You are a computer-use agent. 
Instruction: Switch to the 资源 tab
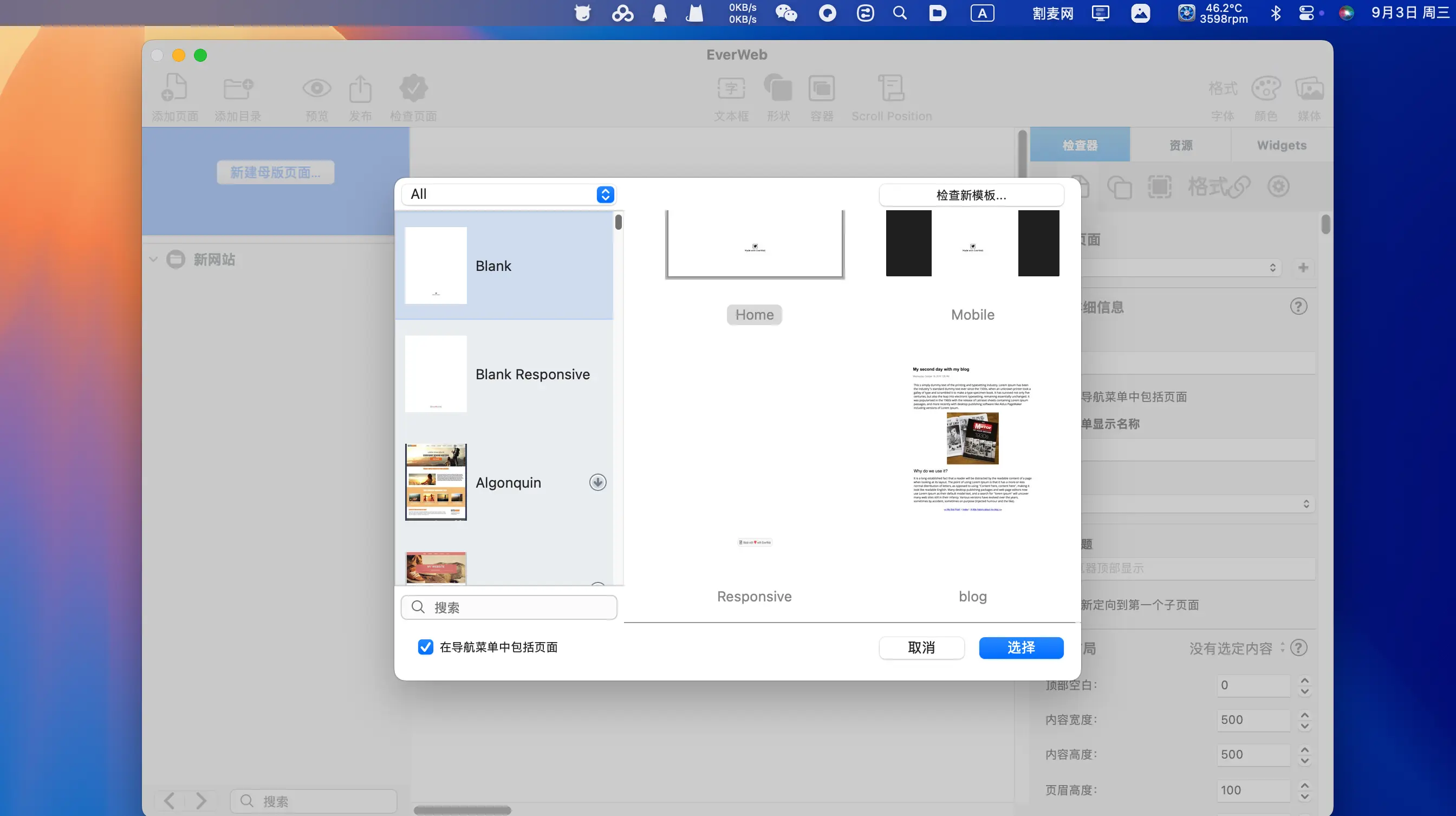(x=1180, y=145)
